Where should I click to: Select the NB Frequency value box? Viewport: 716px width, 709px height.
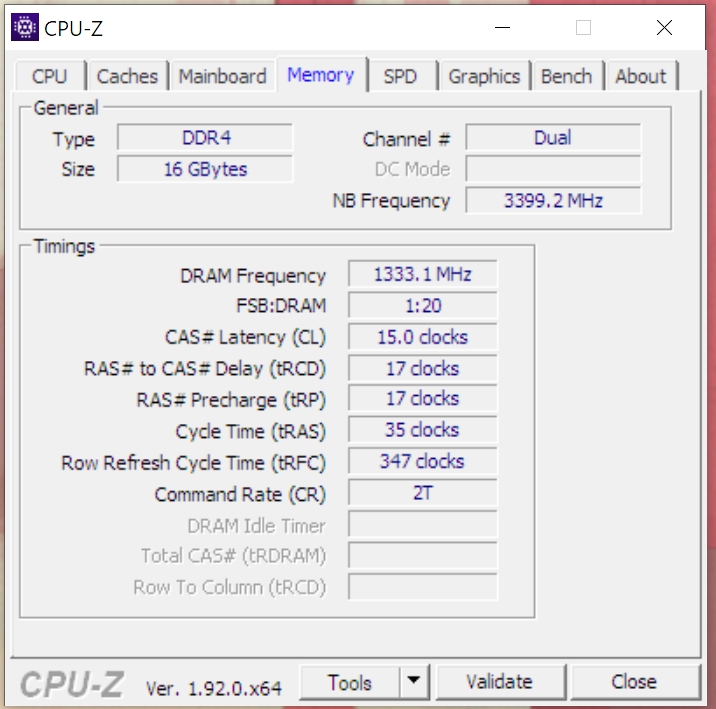553,200
